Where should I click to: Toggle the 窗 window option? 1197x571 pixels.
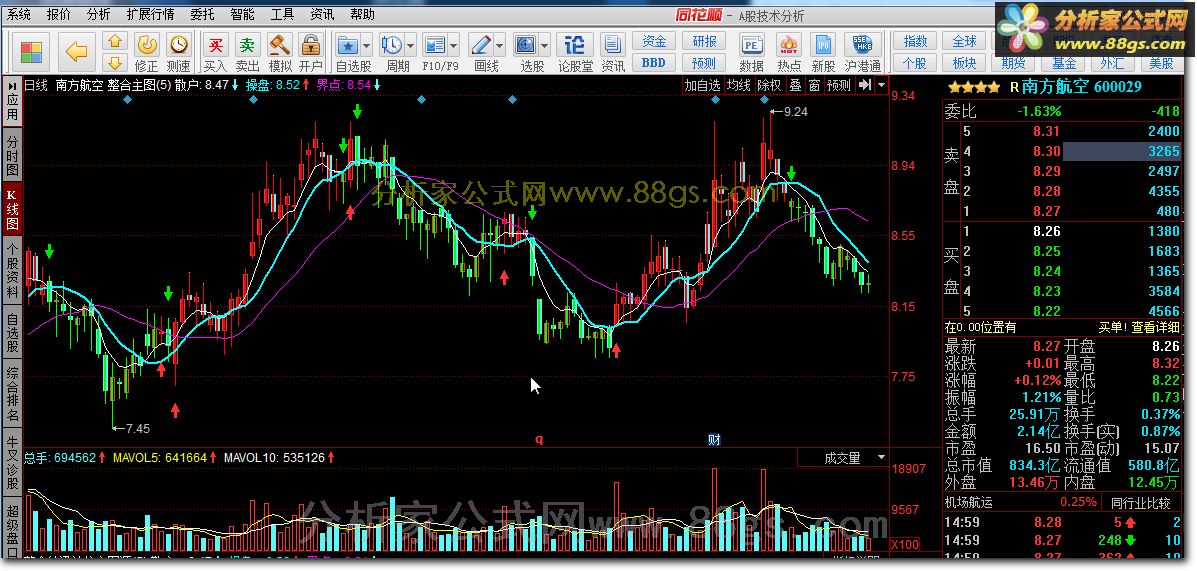coord(814,85)
